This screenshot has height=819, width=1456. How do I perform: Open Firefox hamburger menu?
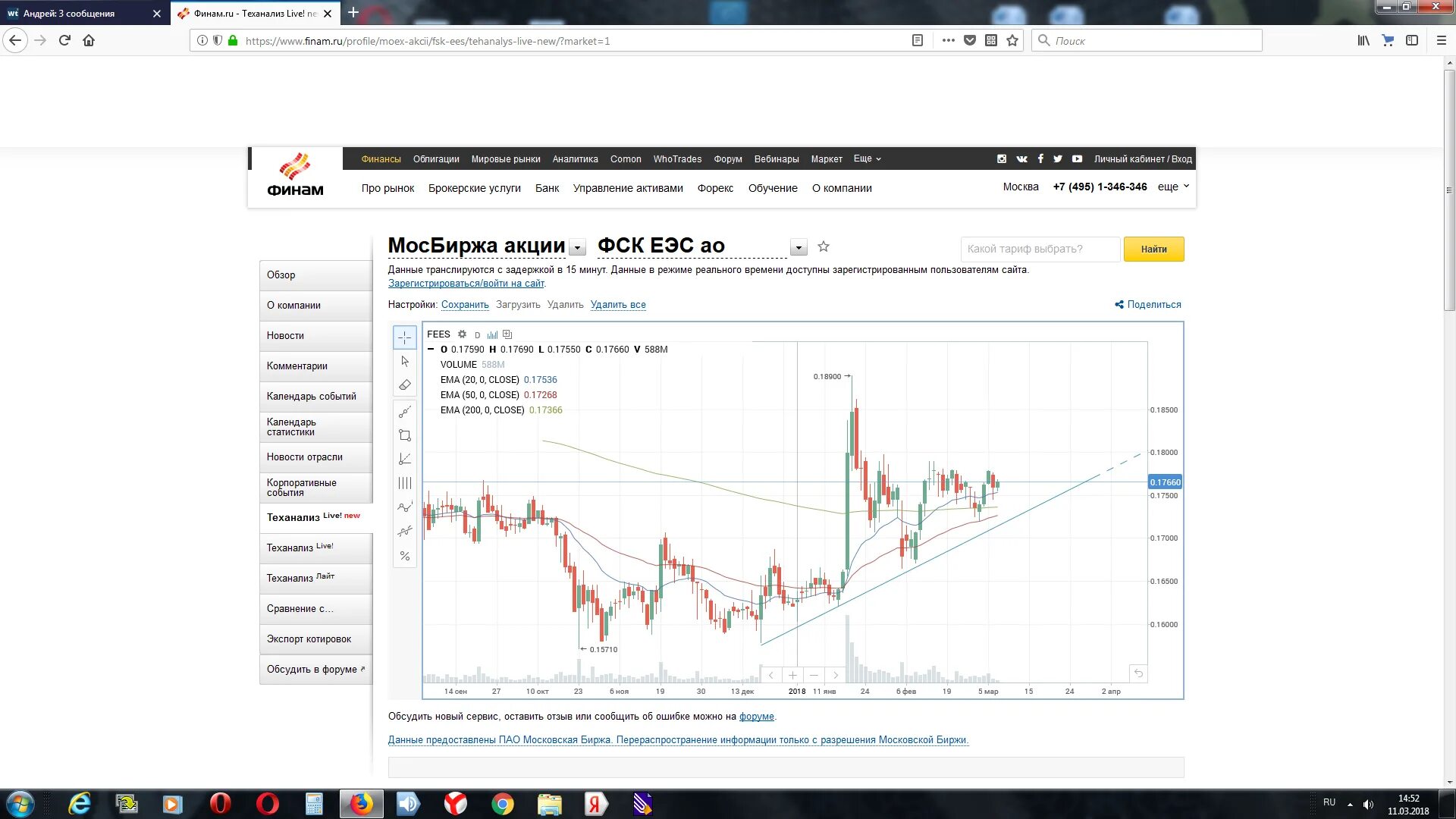coord(1441,41)
